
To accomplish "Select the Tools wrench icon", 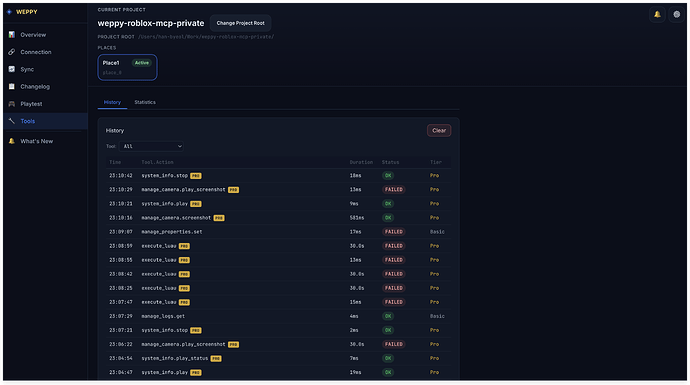I will (12, 121).
